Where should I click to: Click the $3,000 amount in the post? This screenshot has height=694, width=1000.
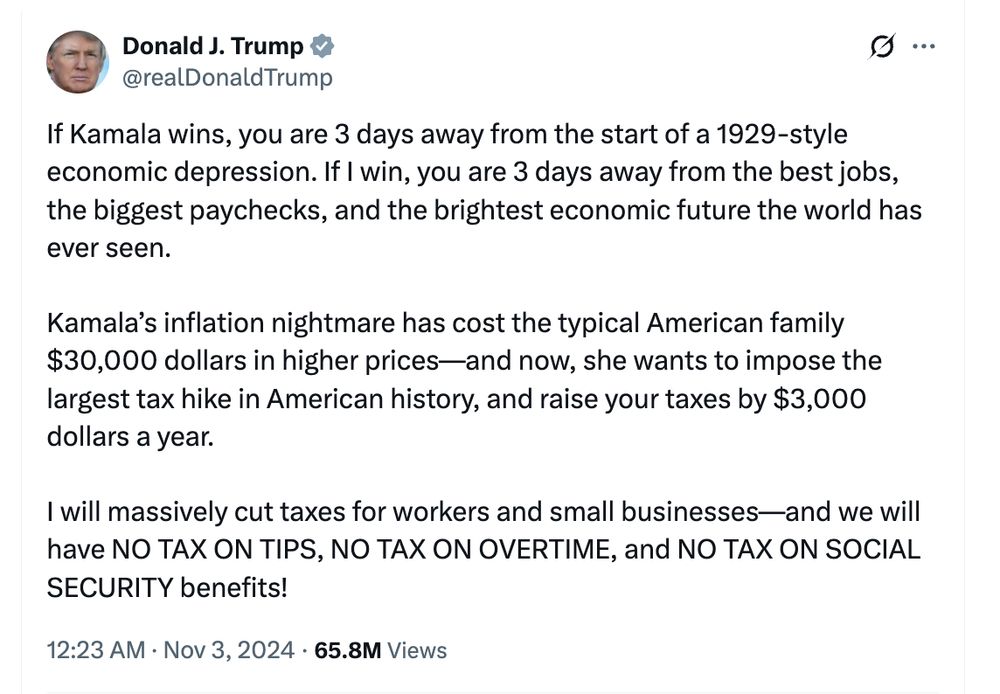pyautogui.click(x=820, y=399)
